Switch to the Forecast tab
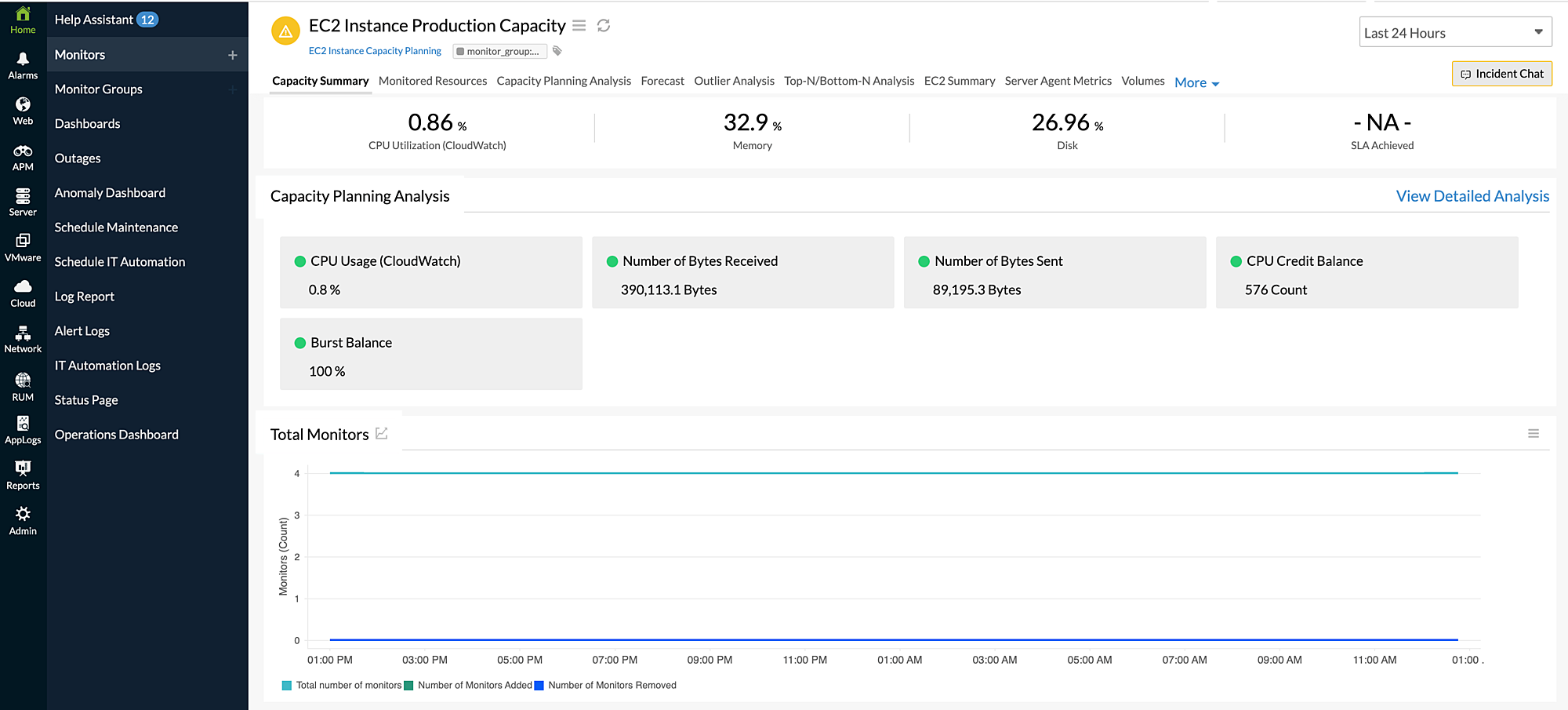 tap(662, 81)
